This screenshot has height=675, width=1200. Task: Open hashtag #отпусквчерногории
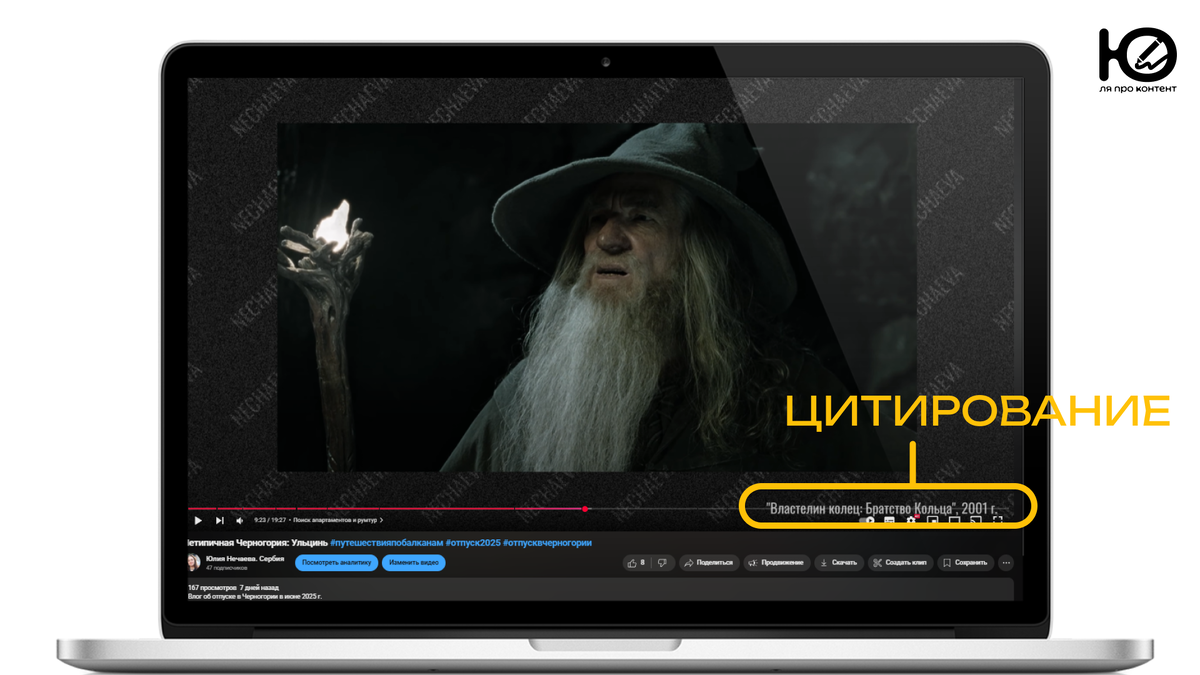547,543
